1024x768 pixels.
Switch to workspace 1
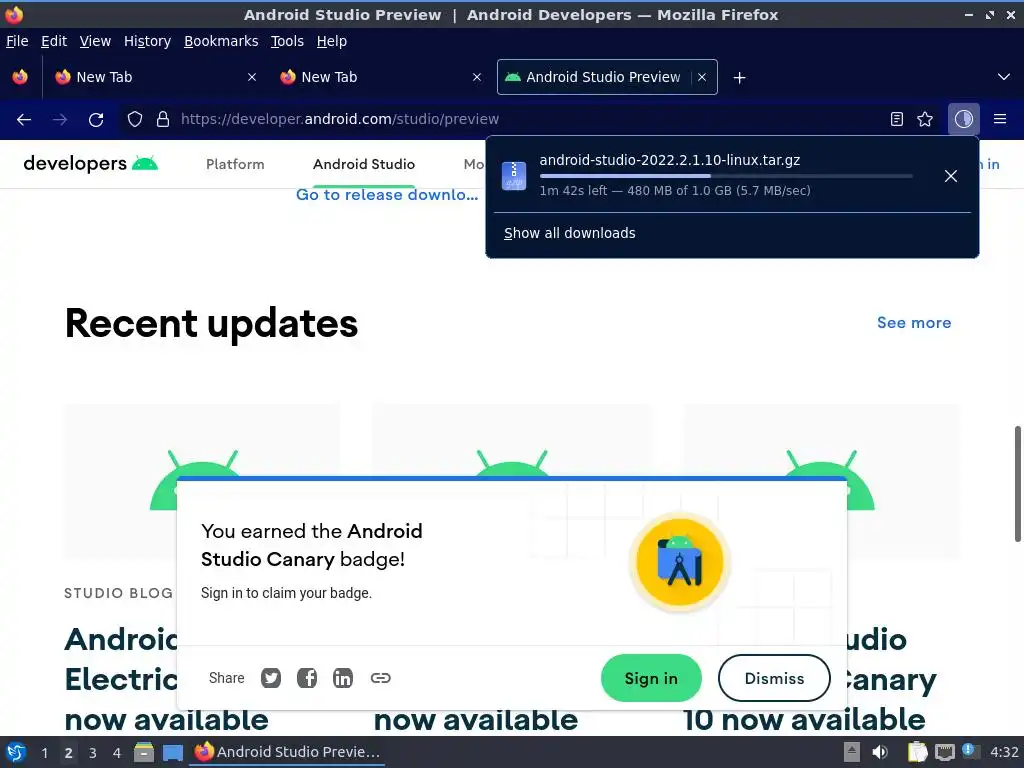[x=44, y=753]
